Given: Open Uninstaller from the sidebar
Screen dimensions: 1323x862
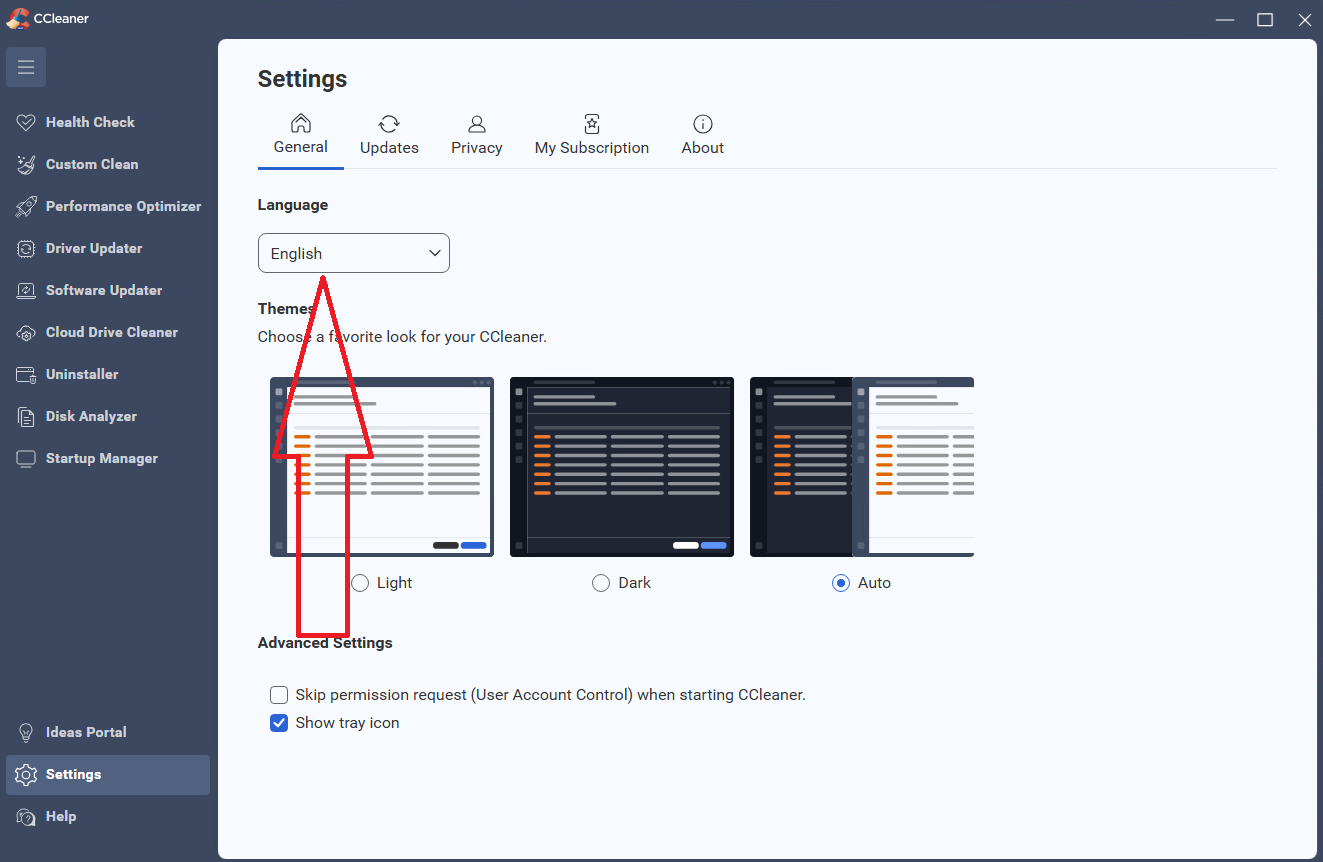Looking at the screenshot, I should [x=82, y=374].
